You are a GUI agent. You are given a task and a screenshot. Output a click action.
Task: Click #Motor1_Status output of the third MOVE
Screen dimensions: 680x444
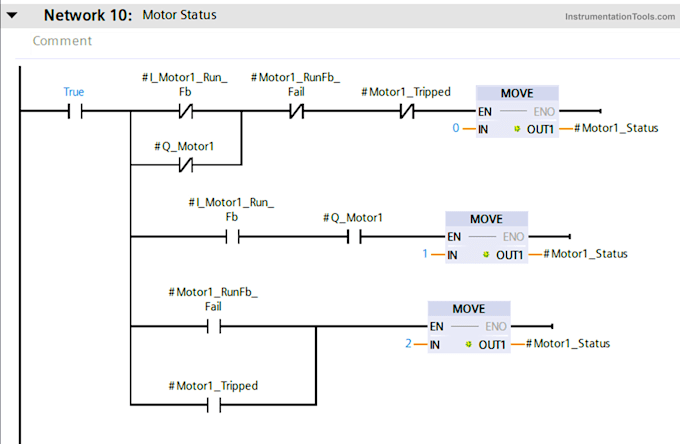[x=568, y=343]
